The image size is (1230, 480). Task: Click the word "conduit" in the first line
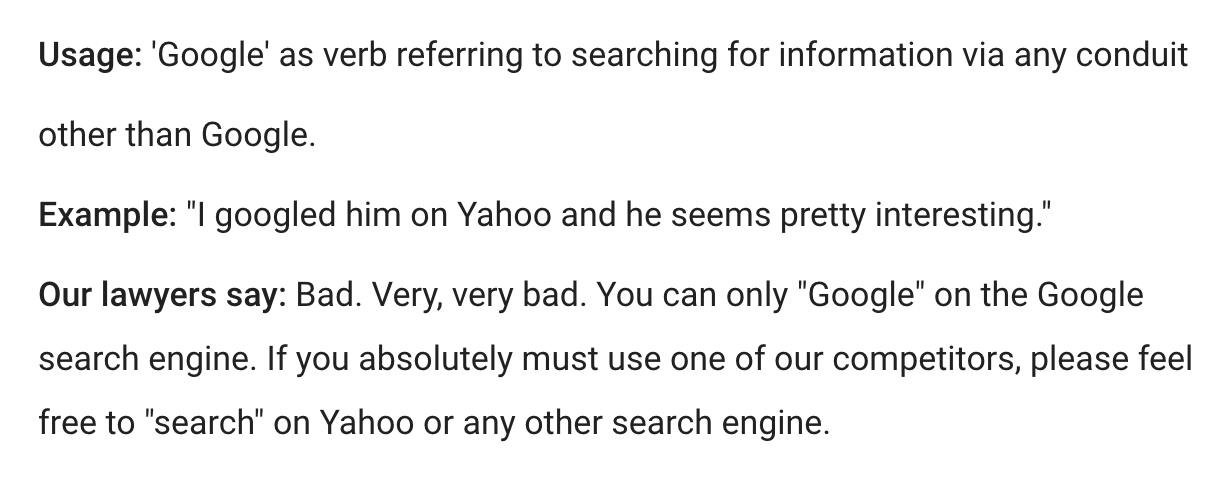tap(1131, 55)
